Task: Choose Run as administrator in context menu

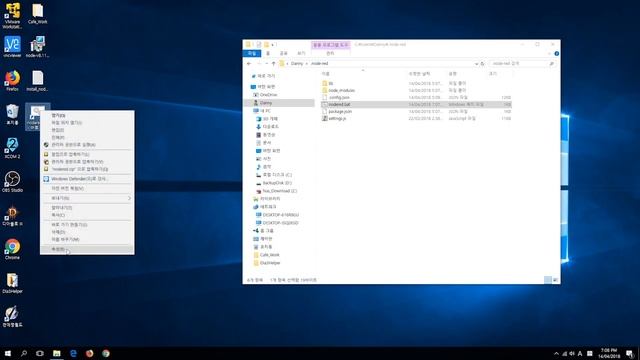Action: point(87,145)
